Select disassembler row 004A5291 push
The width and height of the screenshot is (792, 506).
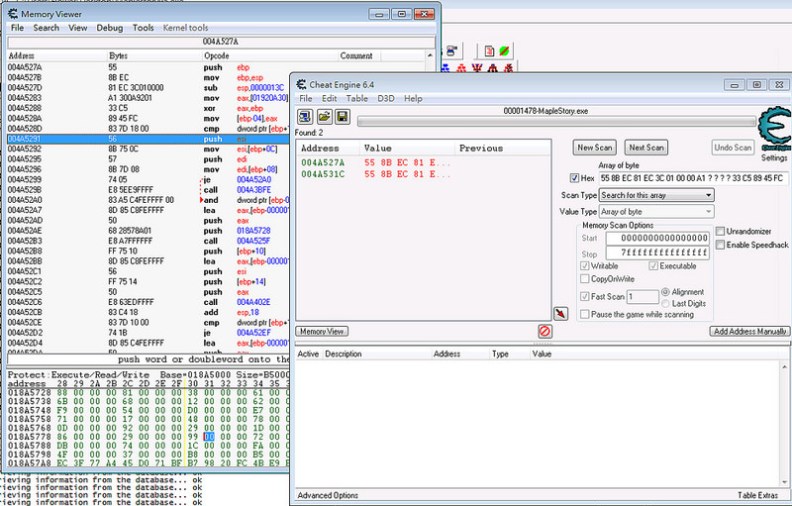[x=149, y=138]
